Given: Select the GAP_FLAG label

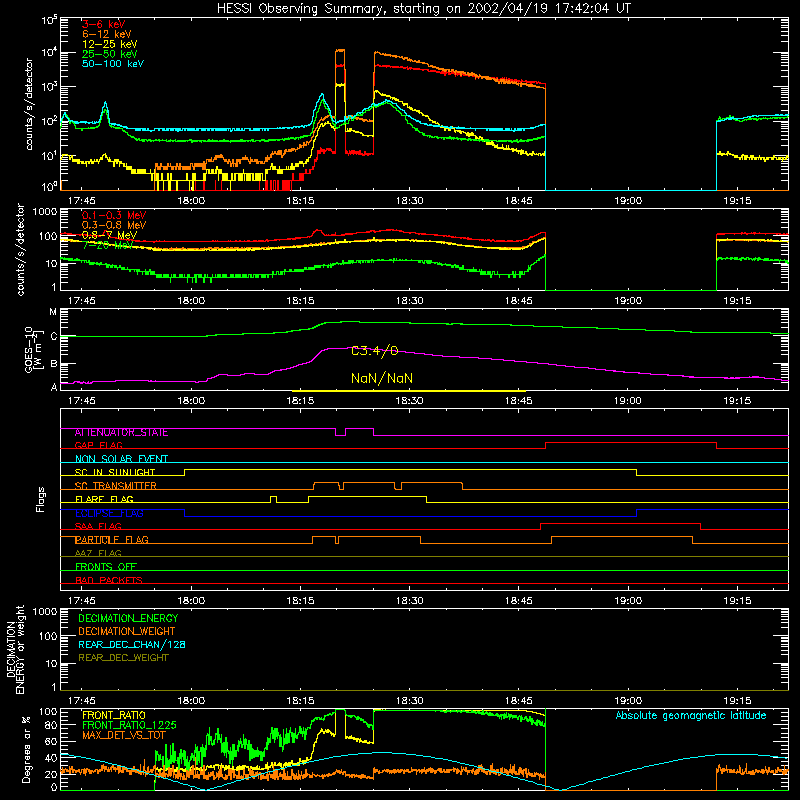Looking at the screenshot, I should click(98, 445).
